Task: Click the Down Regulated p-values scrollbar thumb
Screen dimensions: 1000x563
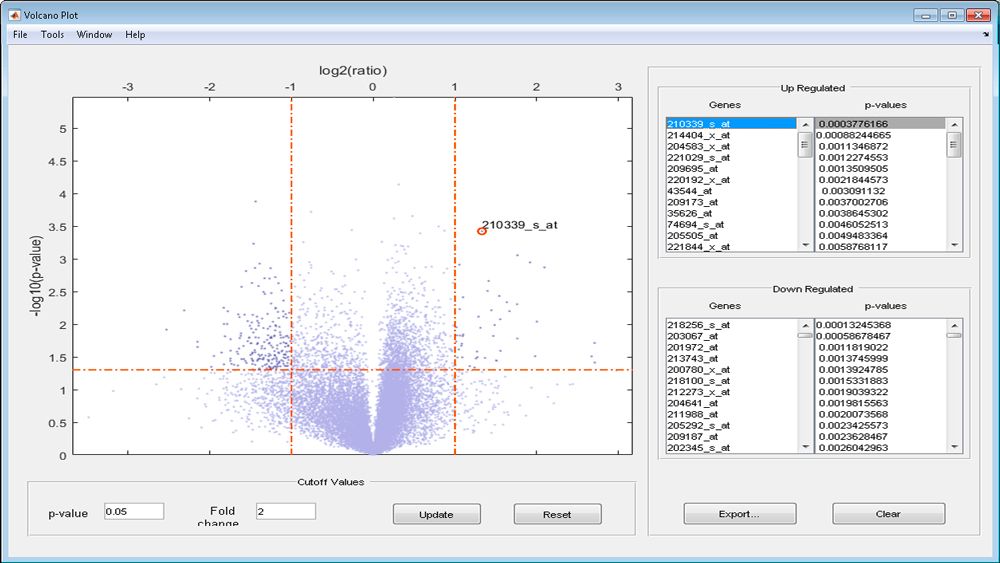Action: (954, 335)
